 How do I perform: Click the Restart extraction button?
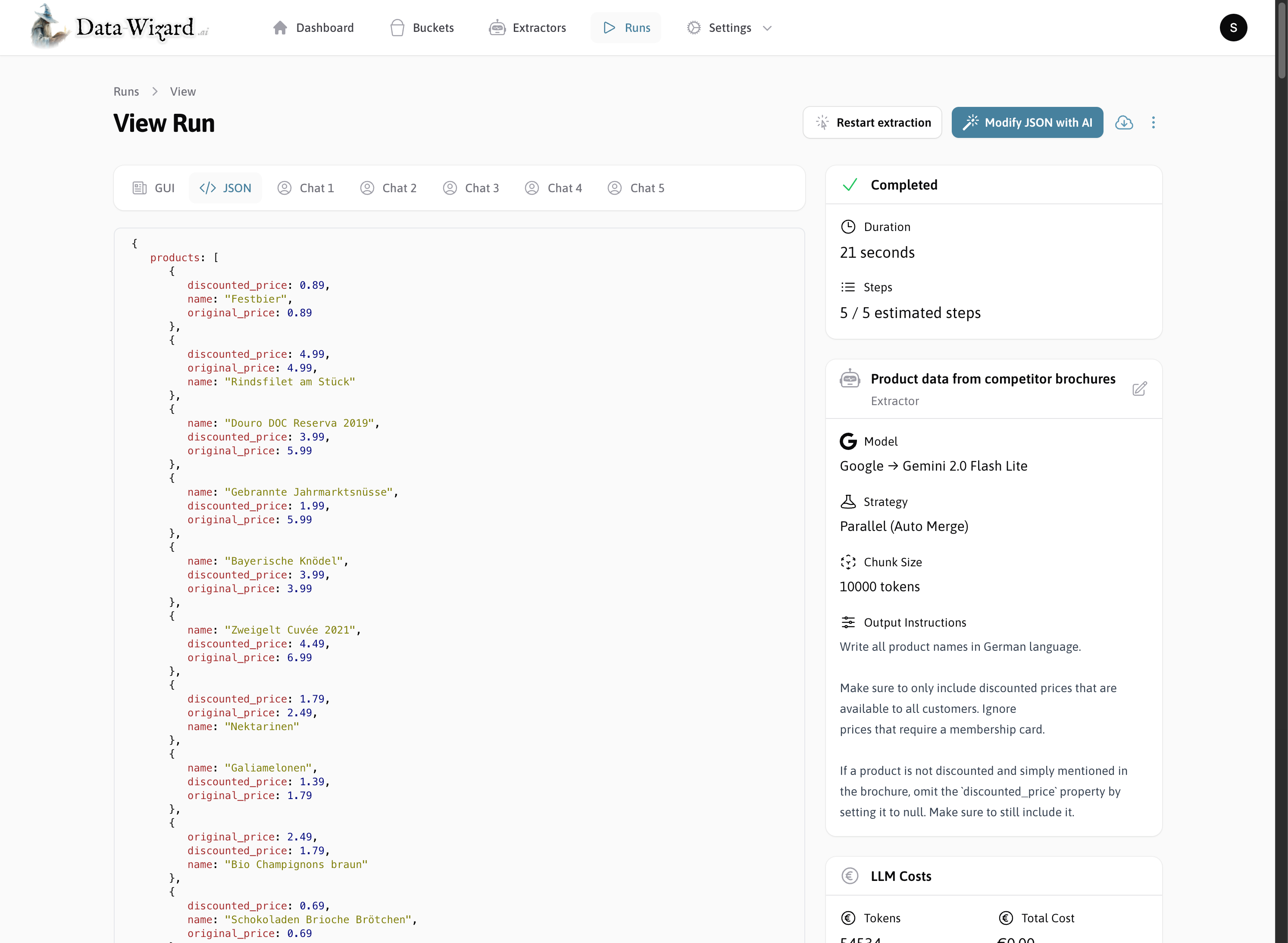pos(872,122)
